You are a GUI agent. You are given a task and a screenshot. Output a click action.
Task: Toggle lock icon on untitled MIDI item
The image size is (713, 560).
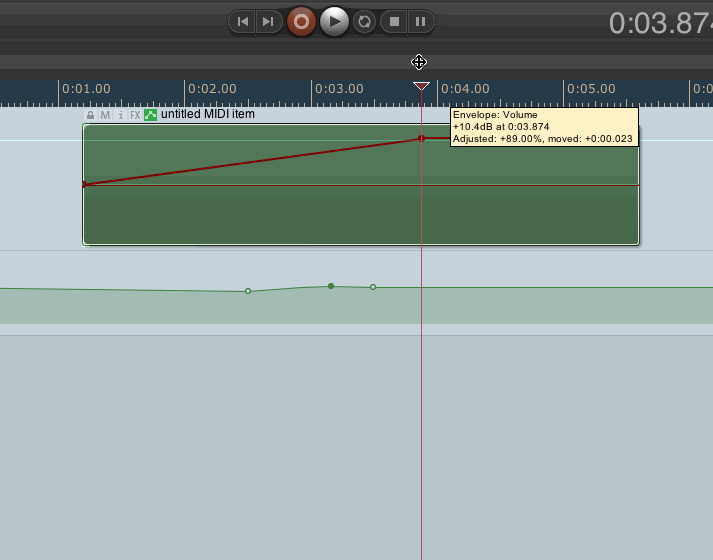click(x=90, y=115)
